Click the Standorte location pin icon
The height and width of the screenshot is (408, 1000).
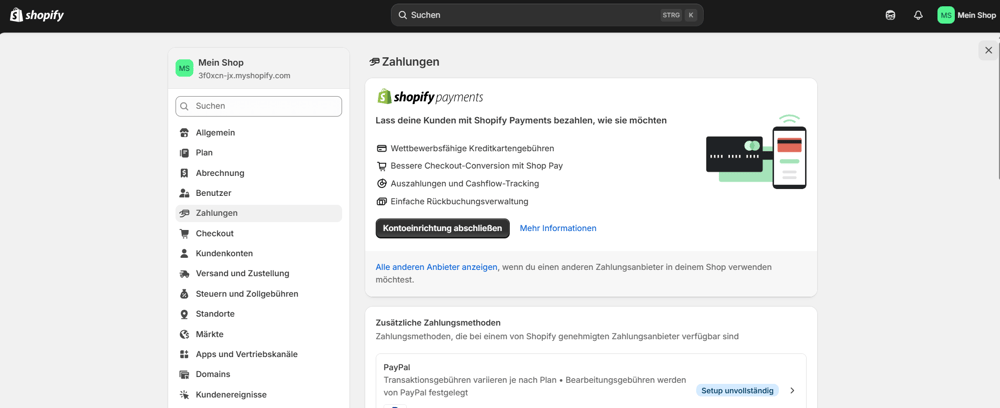184,314
